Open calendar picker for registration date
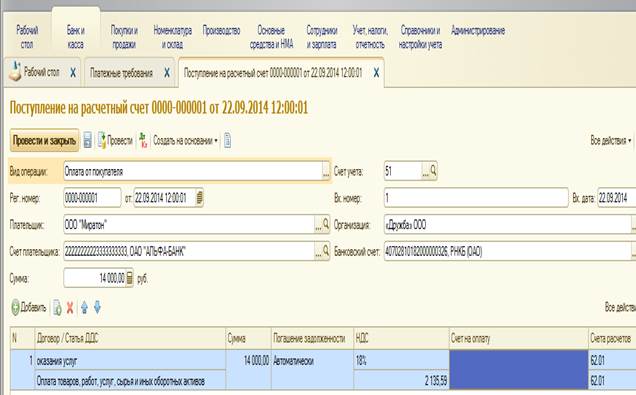The width and height of the screenshot is (636, 395). (x=199, y=198)
